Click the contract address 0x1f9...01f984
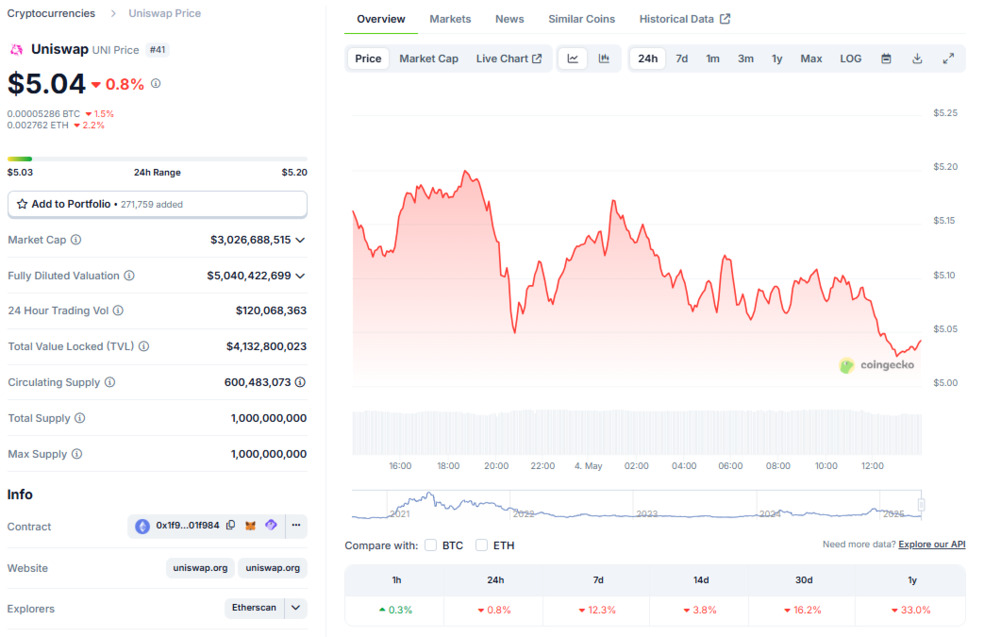 [x=188, y=525]
